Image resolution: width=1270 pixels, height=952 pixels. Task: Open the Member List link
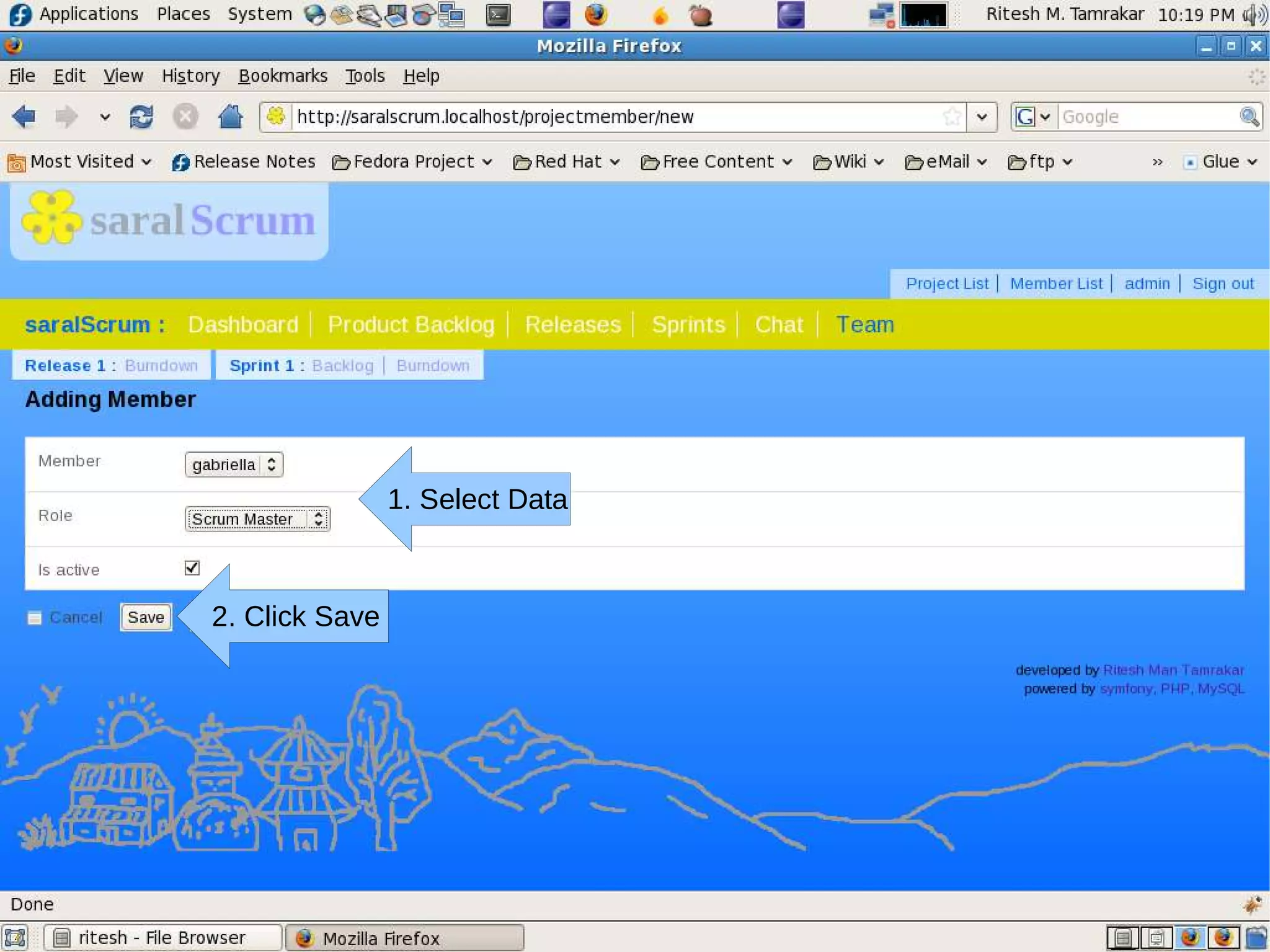point(1056,283)
